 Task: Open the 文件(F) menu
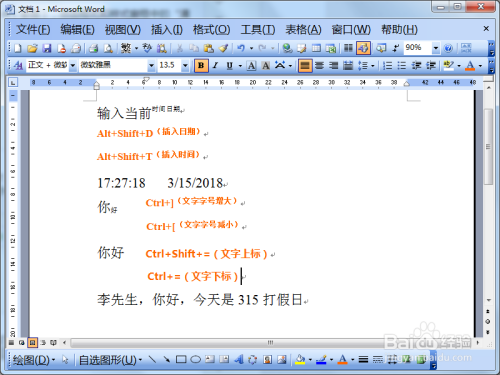[33, 30]
